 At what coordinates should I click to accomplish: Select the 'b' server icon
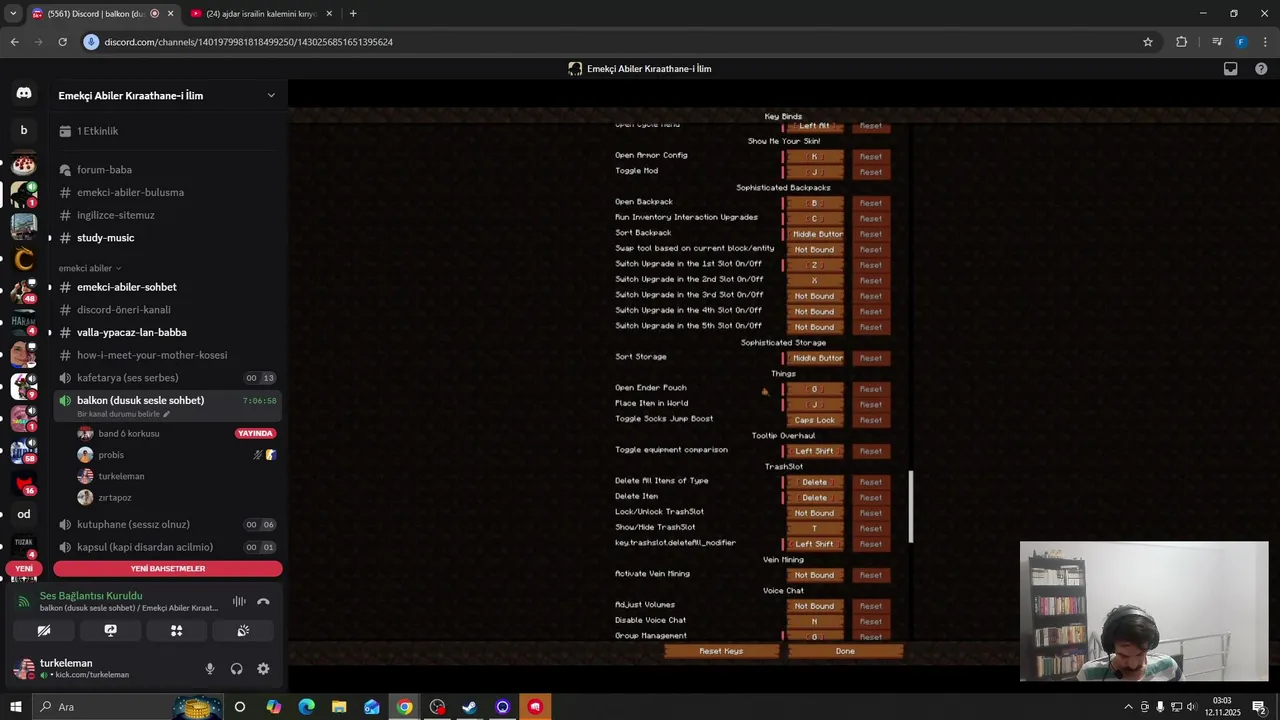coord(24,130)
